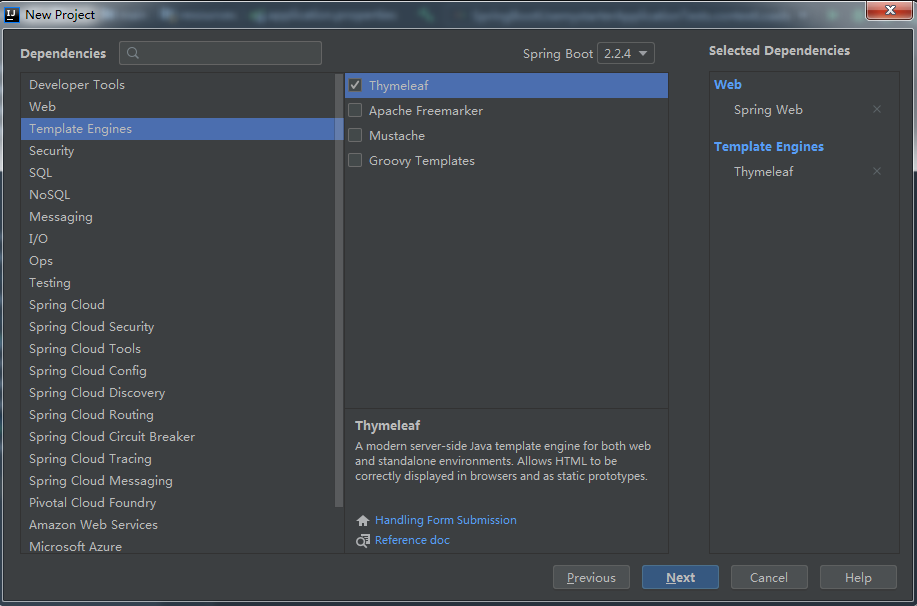Click the reference doc icon
This screenshot has width=917, height=606.
click(363, 541)
